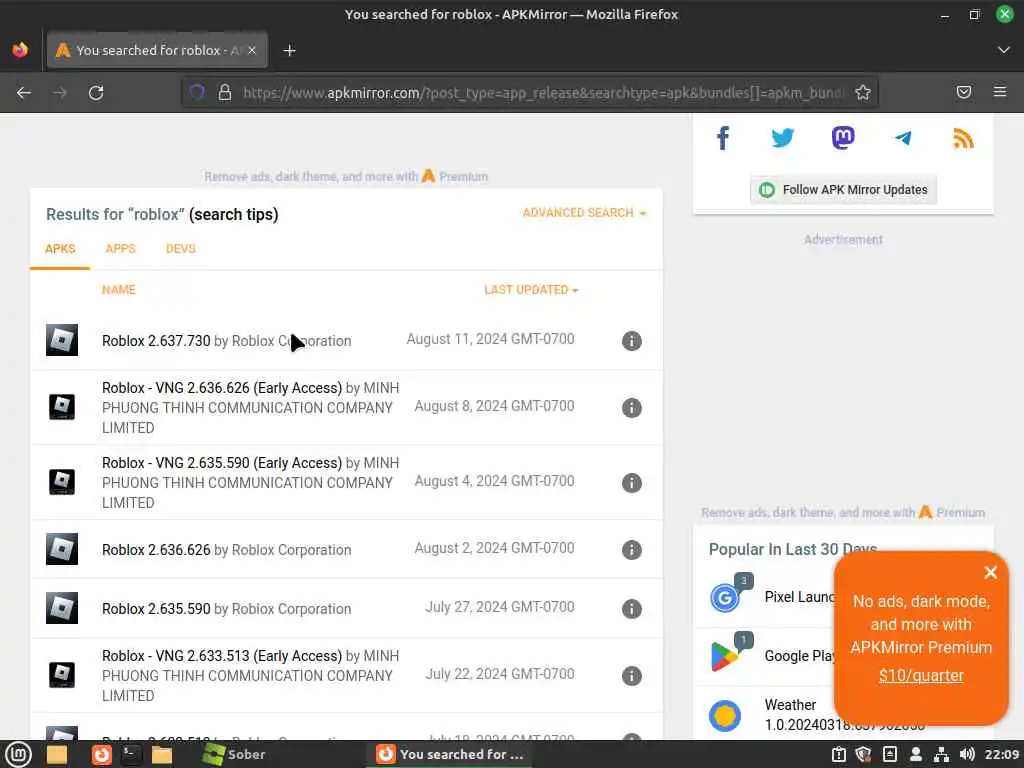Switch to the APKS results tab

60,249
